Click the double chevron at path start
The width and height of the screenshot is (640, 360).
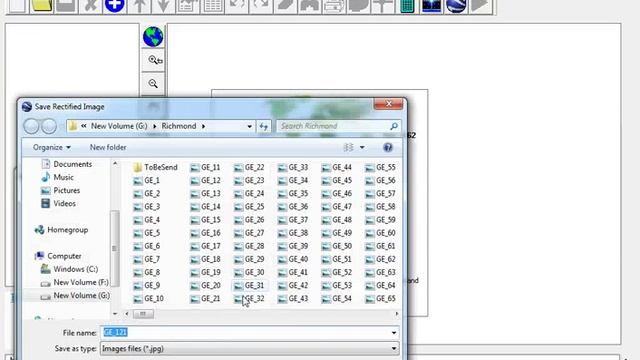coord(84,126)
